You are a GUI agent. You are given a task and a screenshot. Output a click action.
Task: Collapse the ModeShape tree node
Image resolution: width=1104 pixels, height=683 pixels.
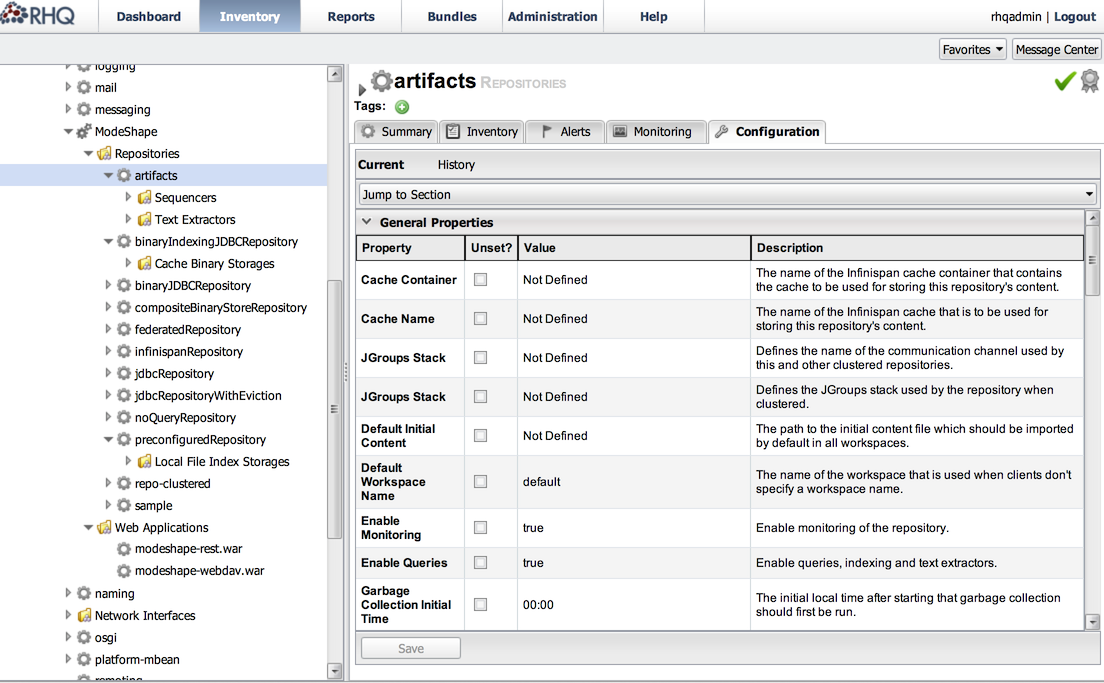(x=68, y=131)
